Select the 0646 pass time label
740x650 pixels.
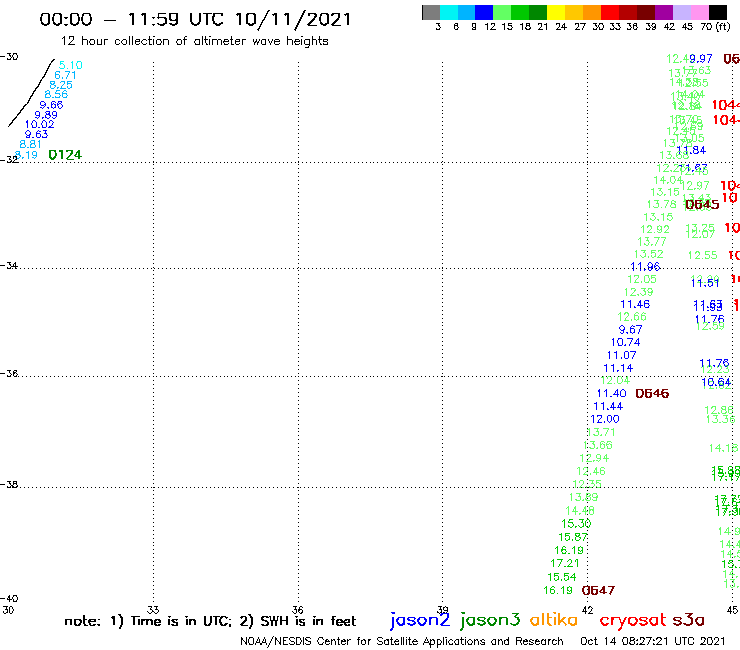pos(652,394)
